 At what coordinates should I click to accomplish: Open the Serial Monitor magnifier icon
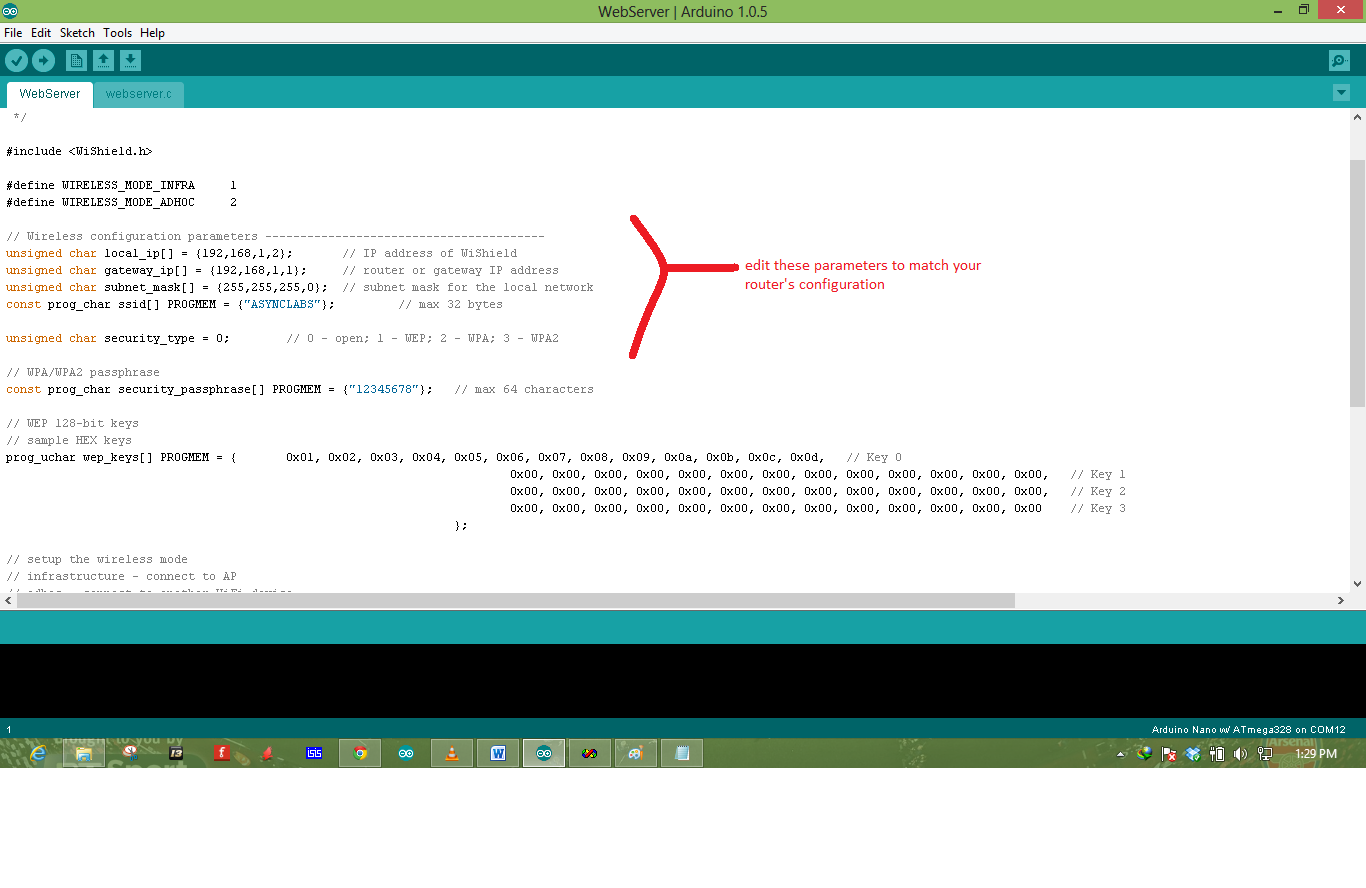[x=1339, y=61]
